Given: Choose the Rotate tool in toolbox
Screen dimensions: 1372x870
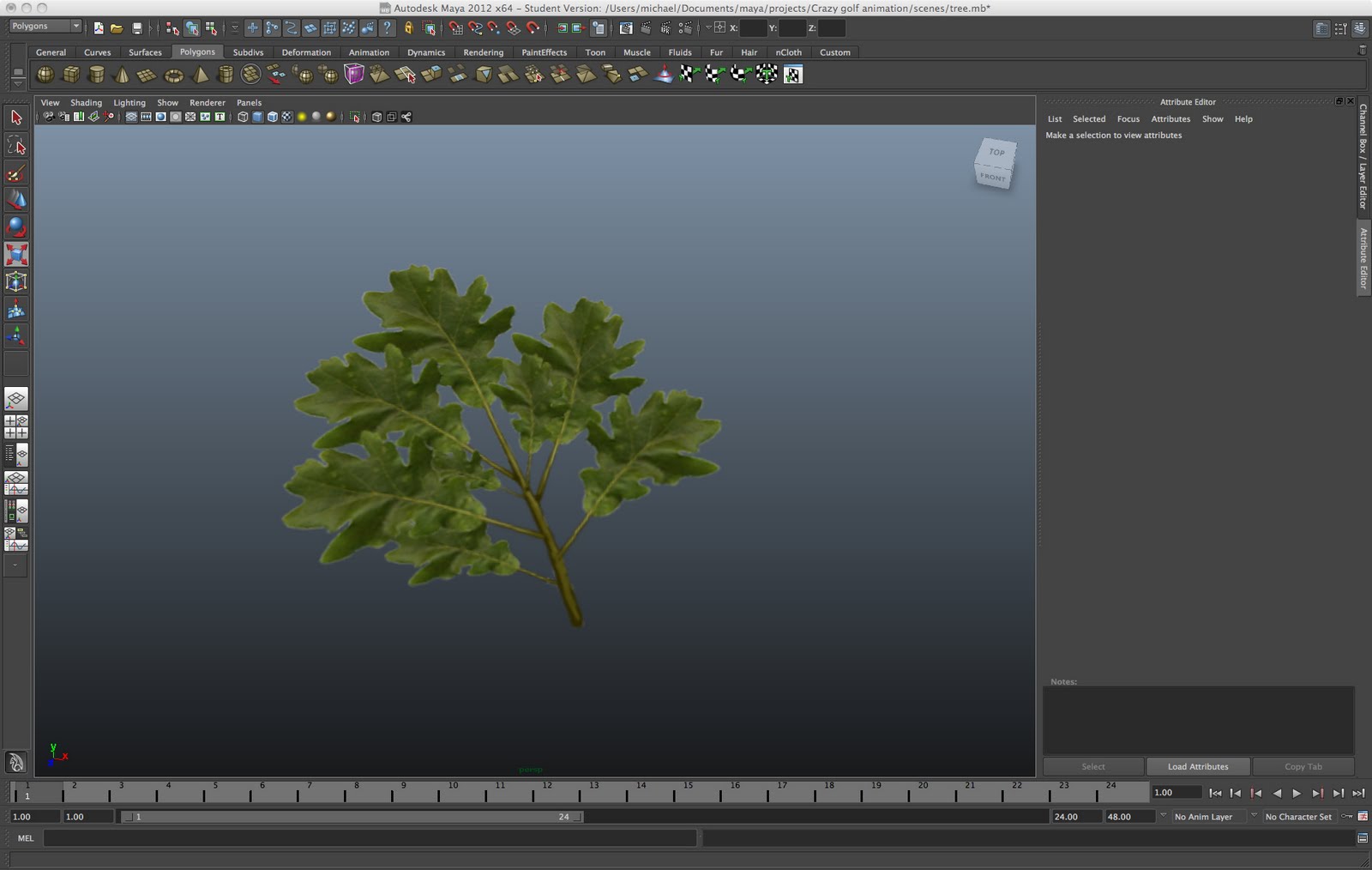Looking at the screenshot, I should coord(16,227).
